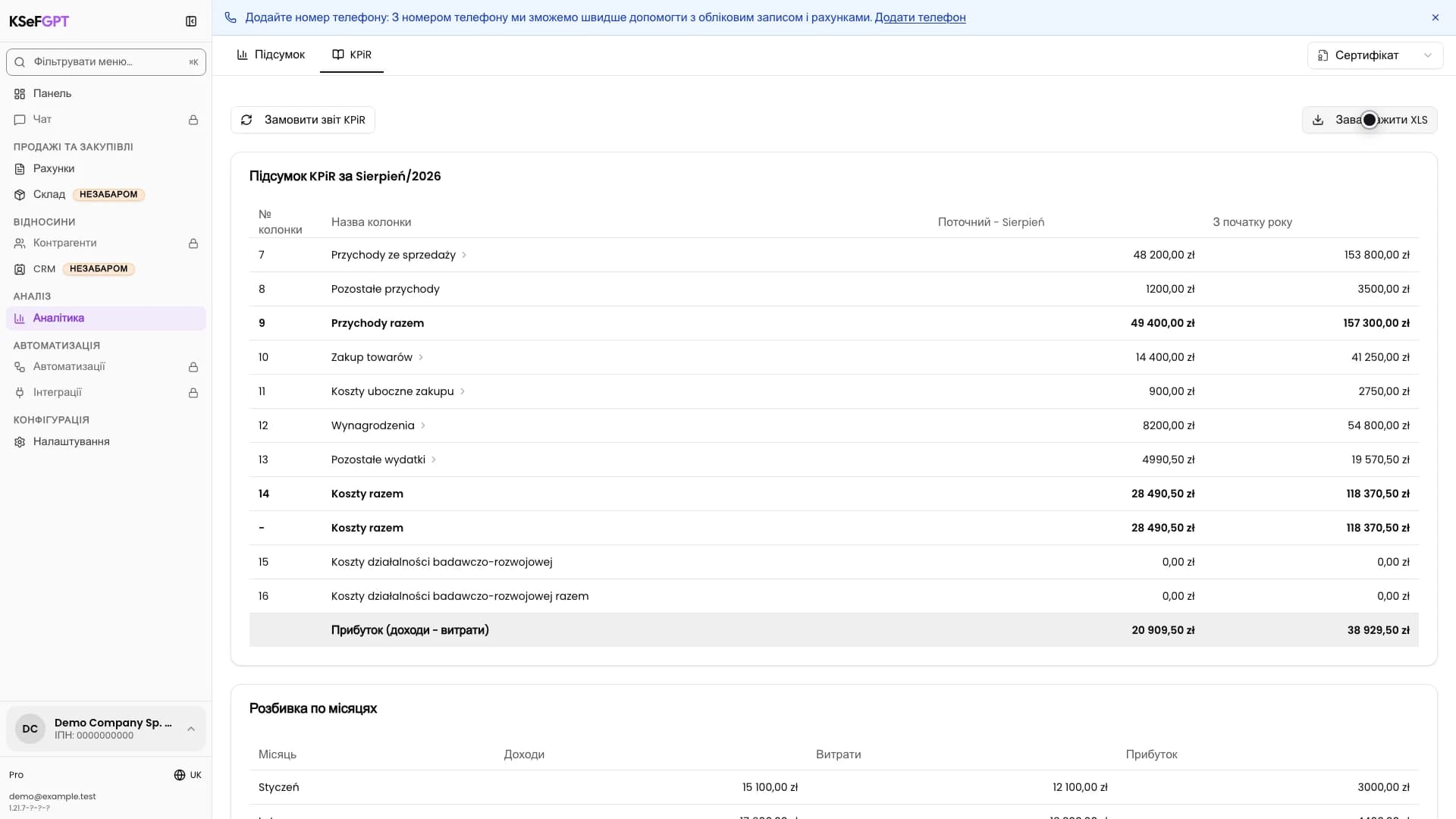This screenshot has width=1456, height=819.
Task: Click the certificate icon in the top bar
Action: [1323, 55]
